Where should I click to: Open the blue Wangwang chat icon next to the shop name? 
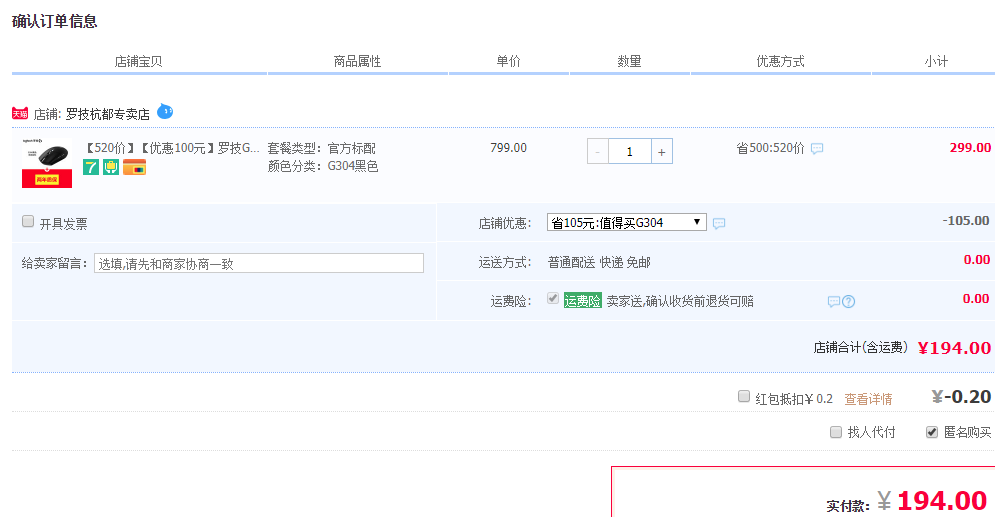pyautogui.click(x=165, y=111)
